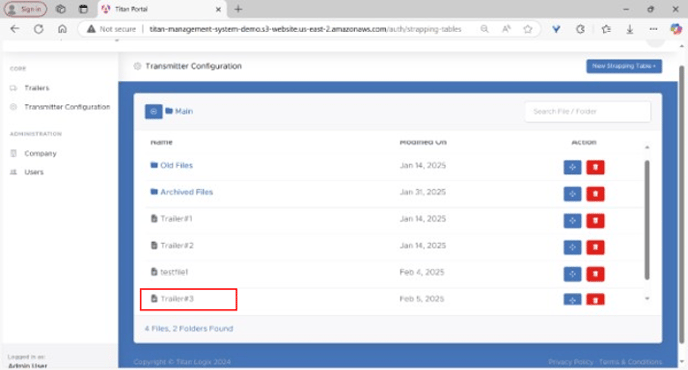Open the tab actions menu icon
Viewport: 688px width, 370px height.
click(83, 9)
